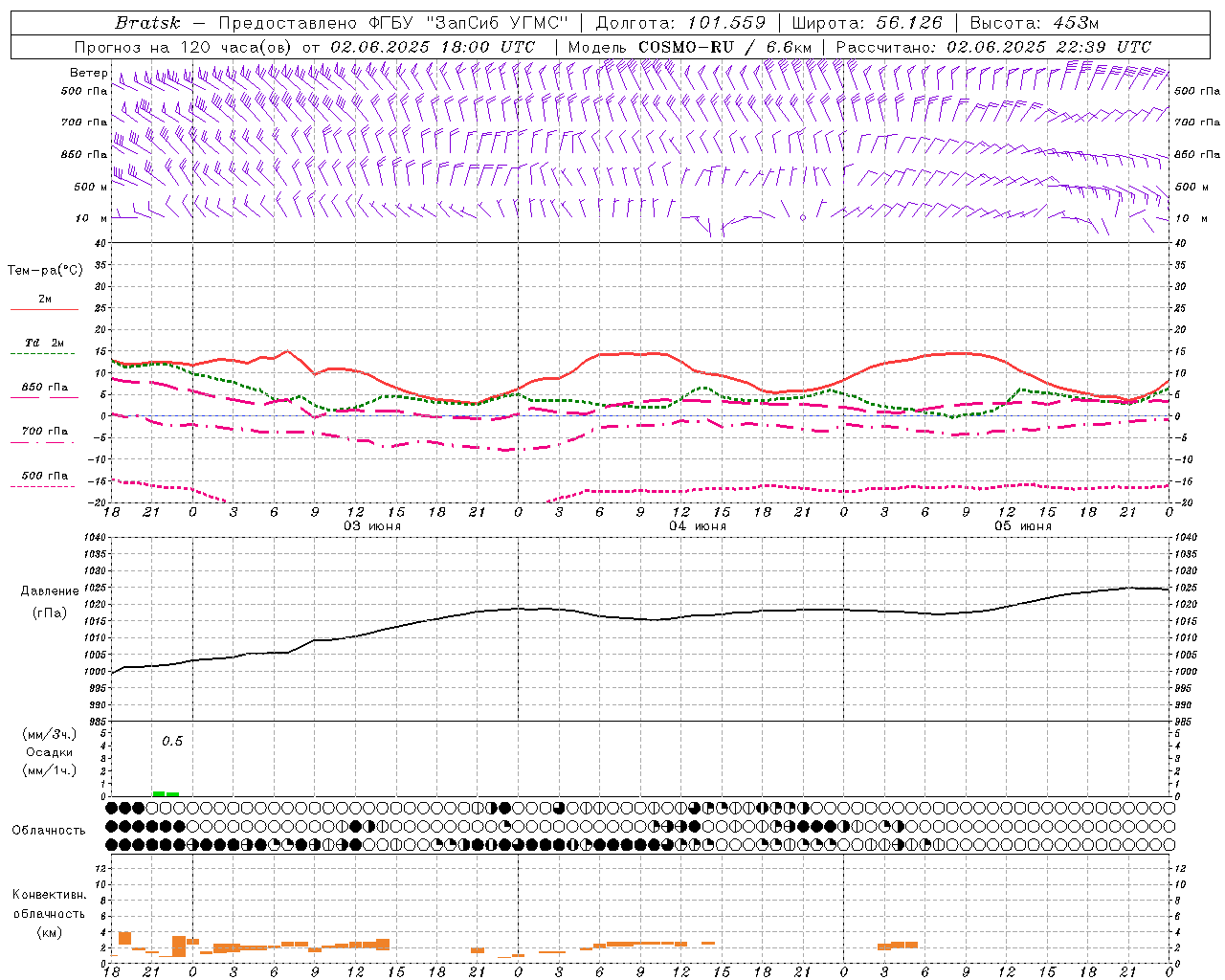Click the solid red '2м' temperature legend line

(x=44, y=309)
